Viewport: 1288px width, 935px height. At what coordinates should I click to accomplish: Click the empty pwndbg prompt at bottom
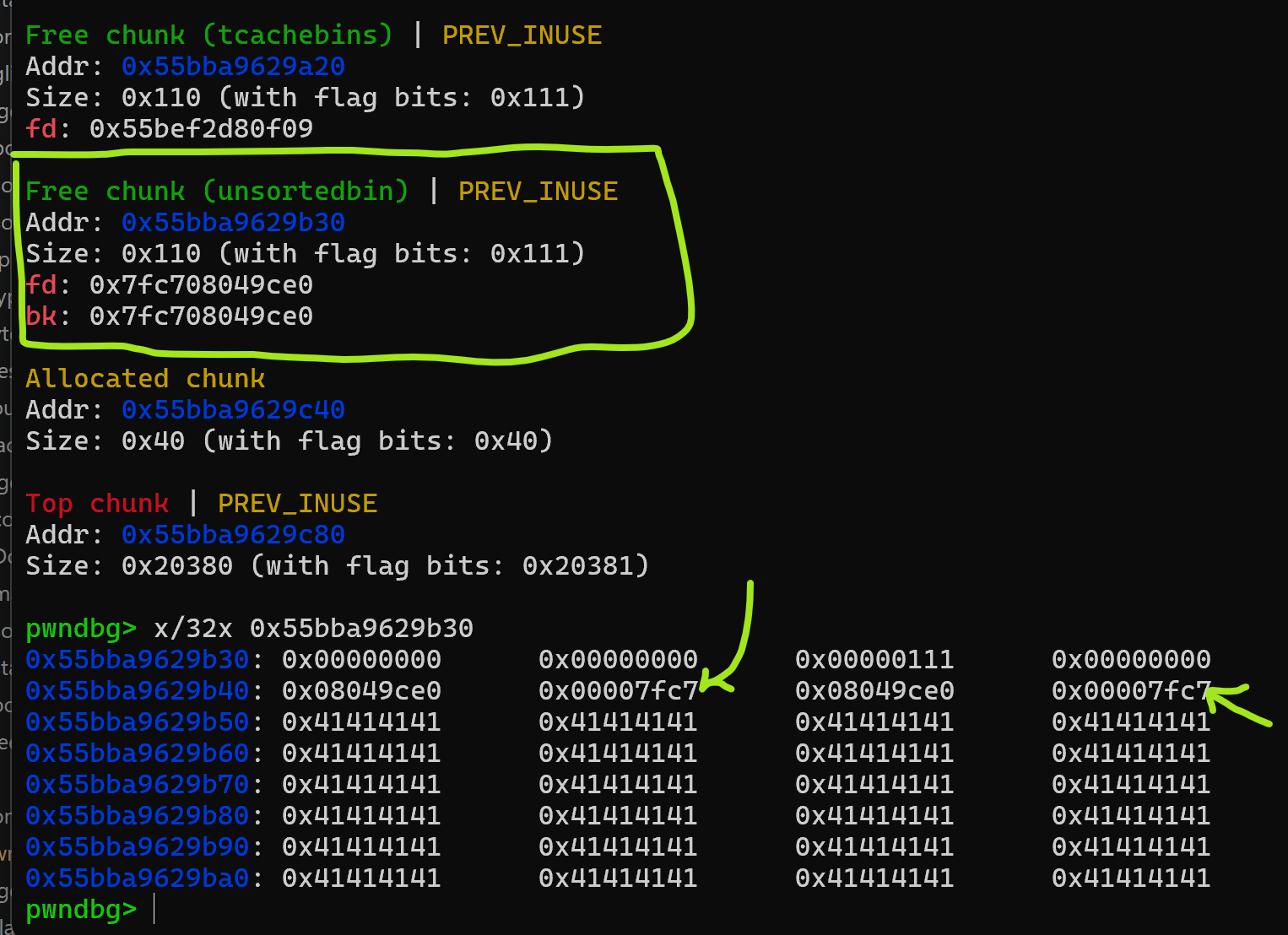(154, 910)
